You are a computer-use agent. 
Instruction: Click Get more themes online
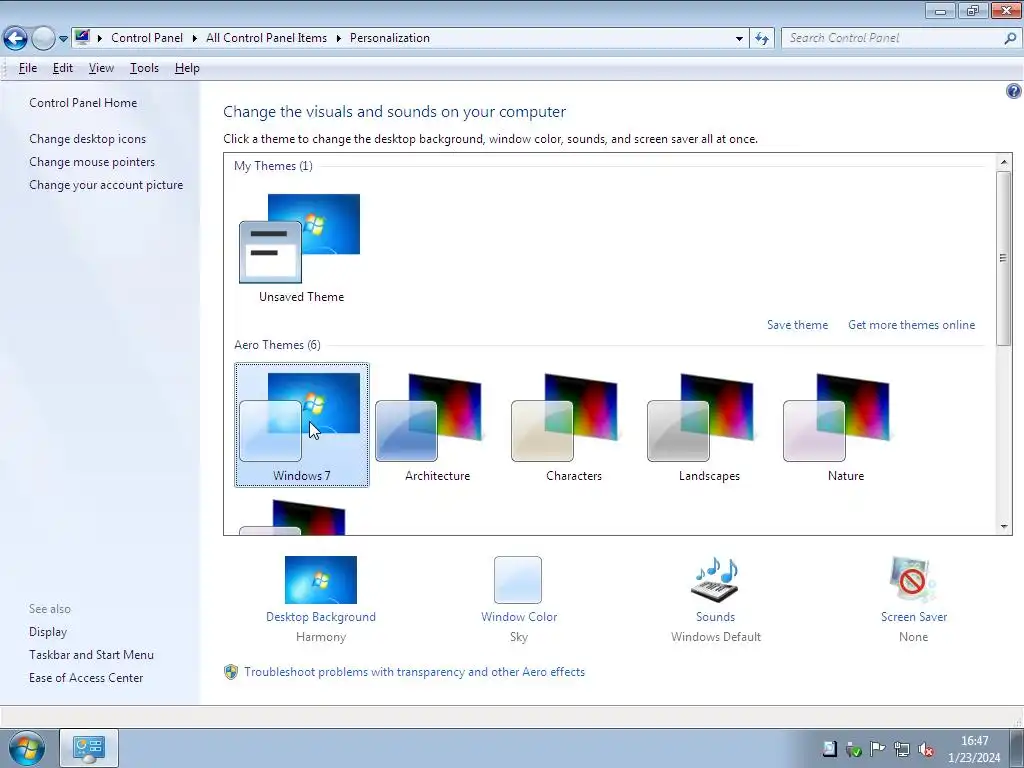pyautogui.click(x=911, y=325)
